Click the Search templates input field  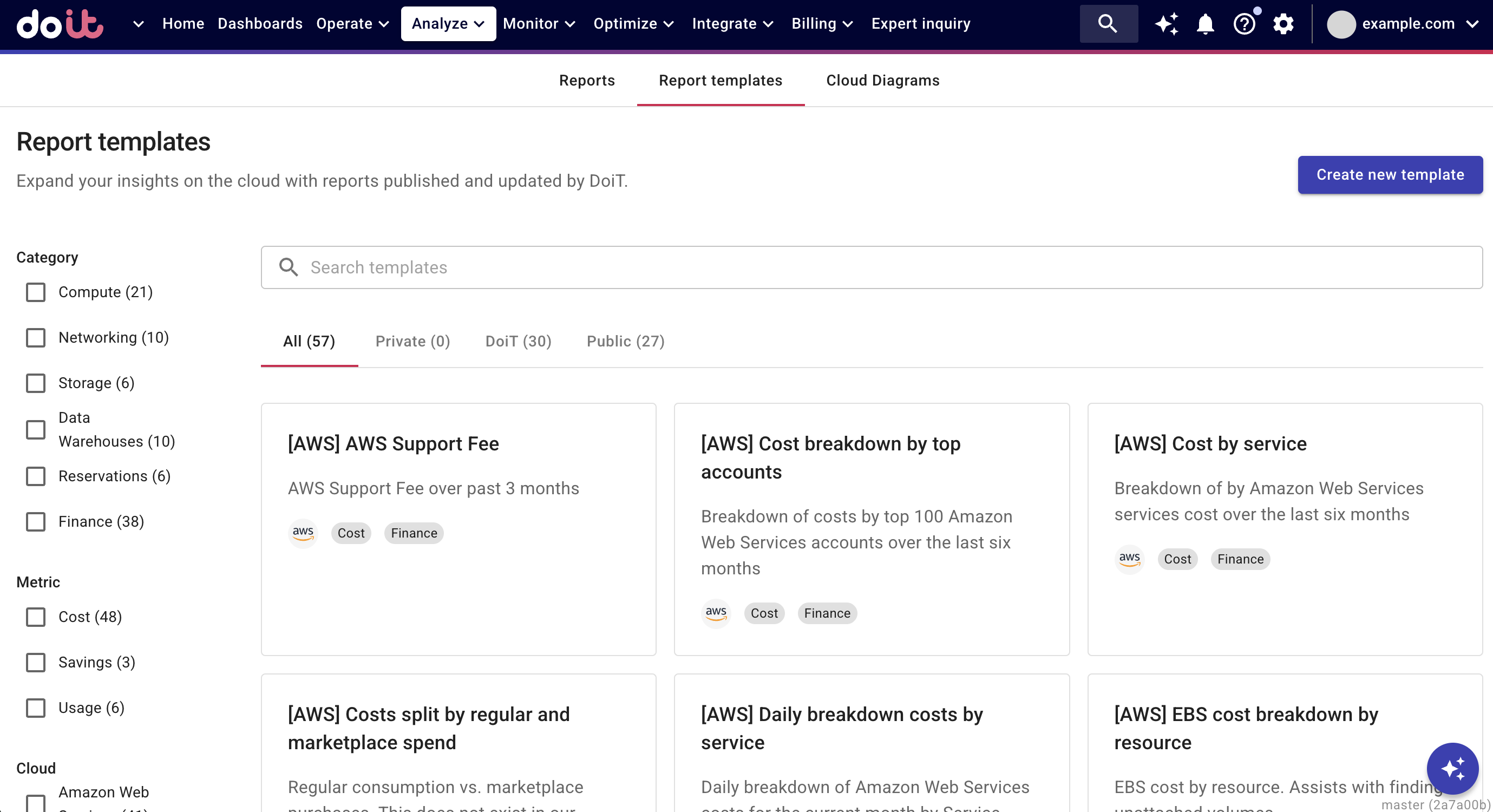[x=872, y=267]
